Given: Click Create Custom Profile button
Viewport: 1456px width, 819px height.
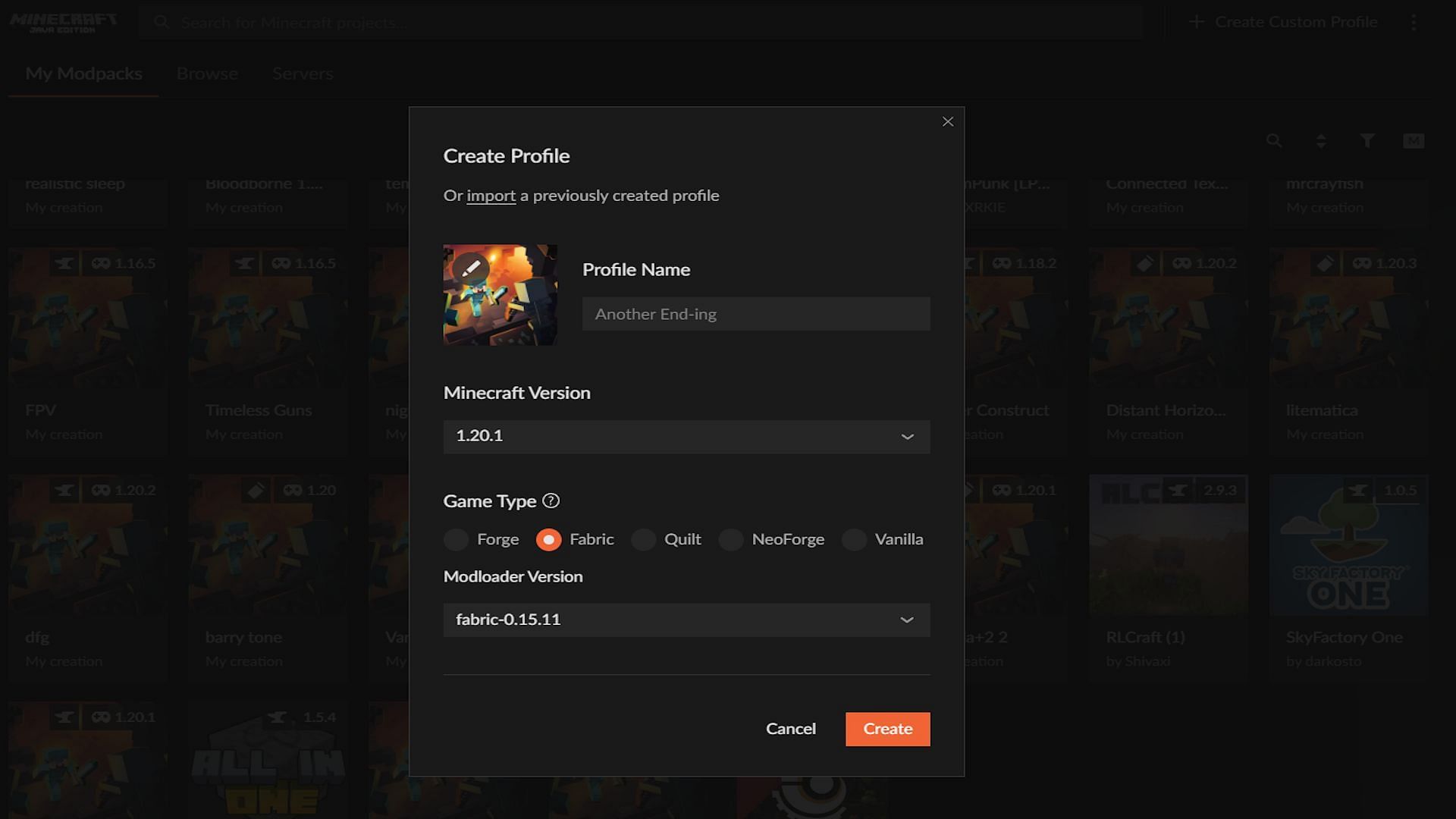Looking at the screenshot, I should pyautogui.click(x=1283, y=22).
